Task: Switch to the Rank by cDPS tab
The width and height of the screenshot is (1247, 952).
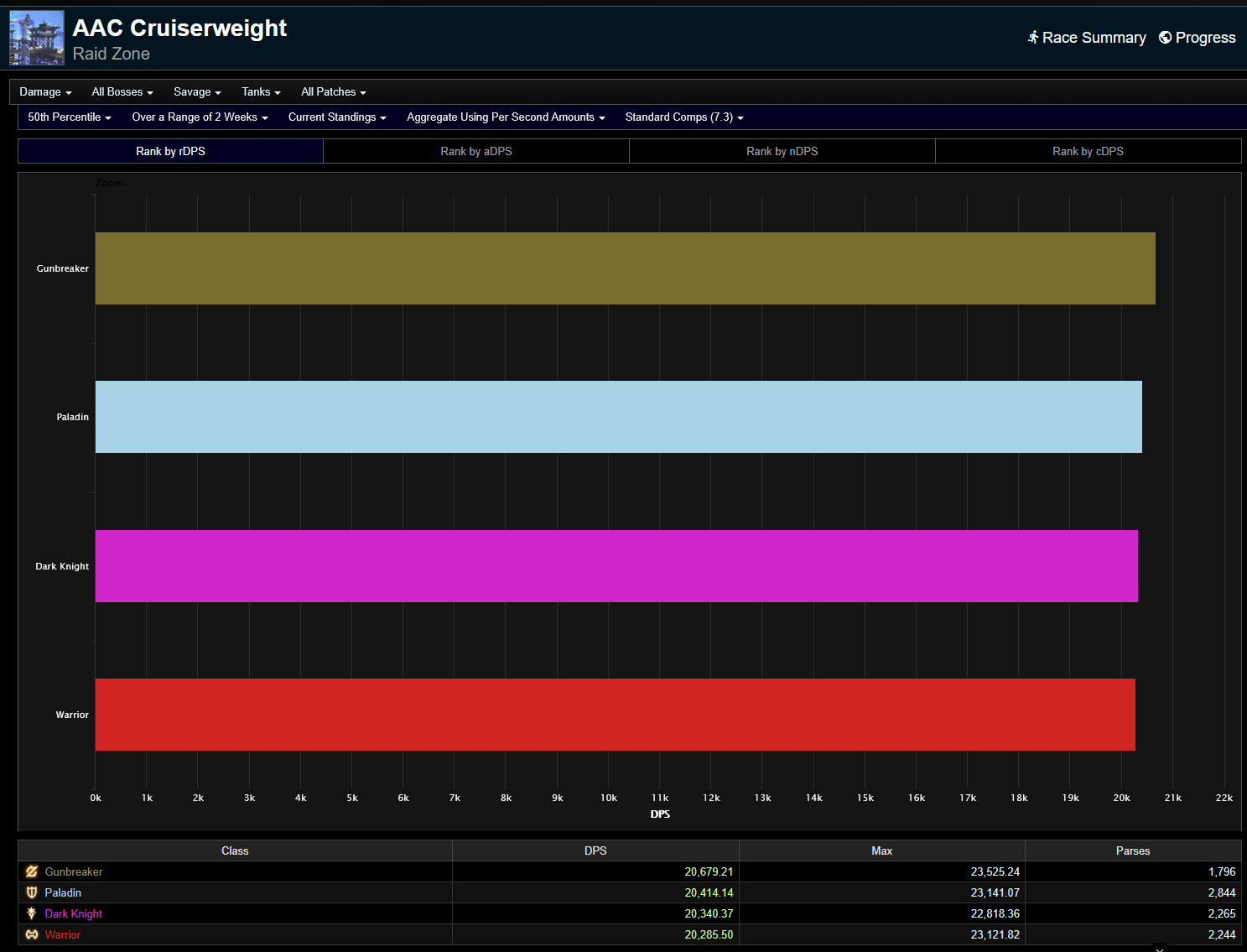Action: [1089, 151]
